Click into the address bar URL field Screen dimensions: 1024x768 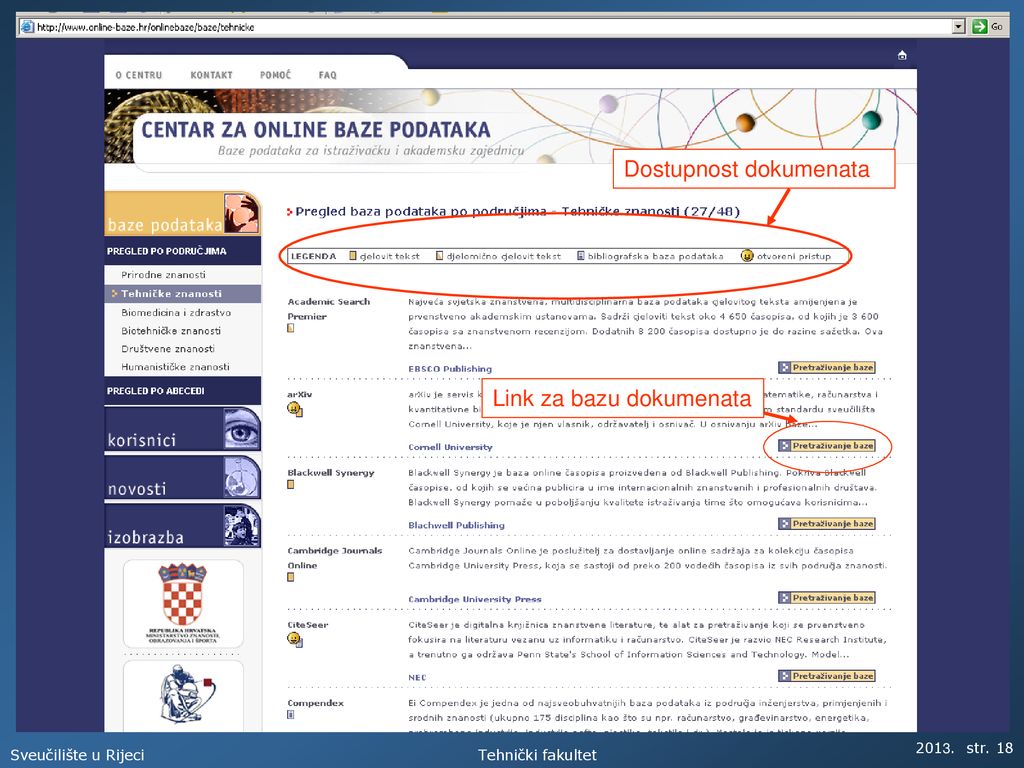point(485,27)
